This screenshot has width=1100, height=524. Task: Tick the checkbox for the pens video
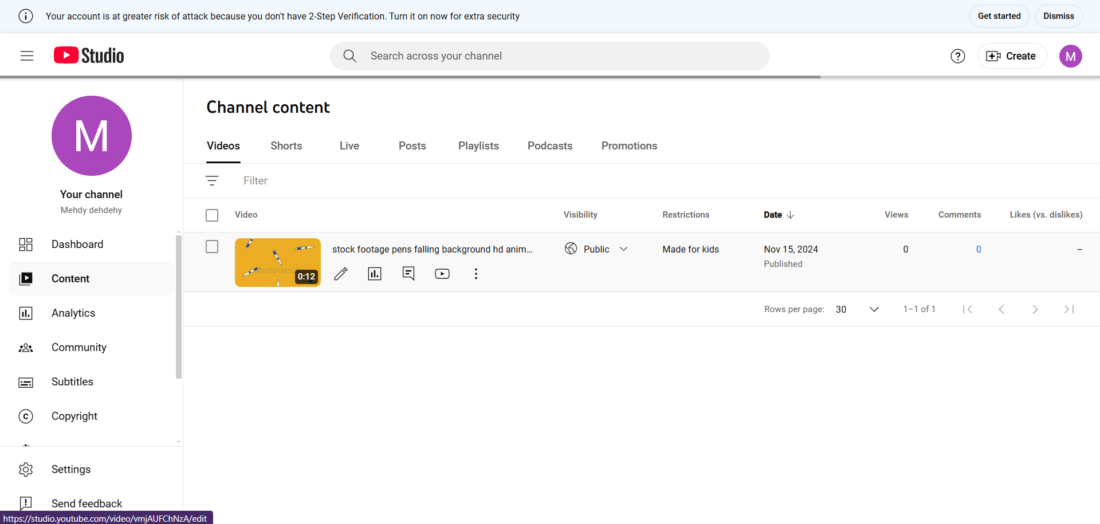click(x=212, y=247)
